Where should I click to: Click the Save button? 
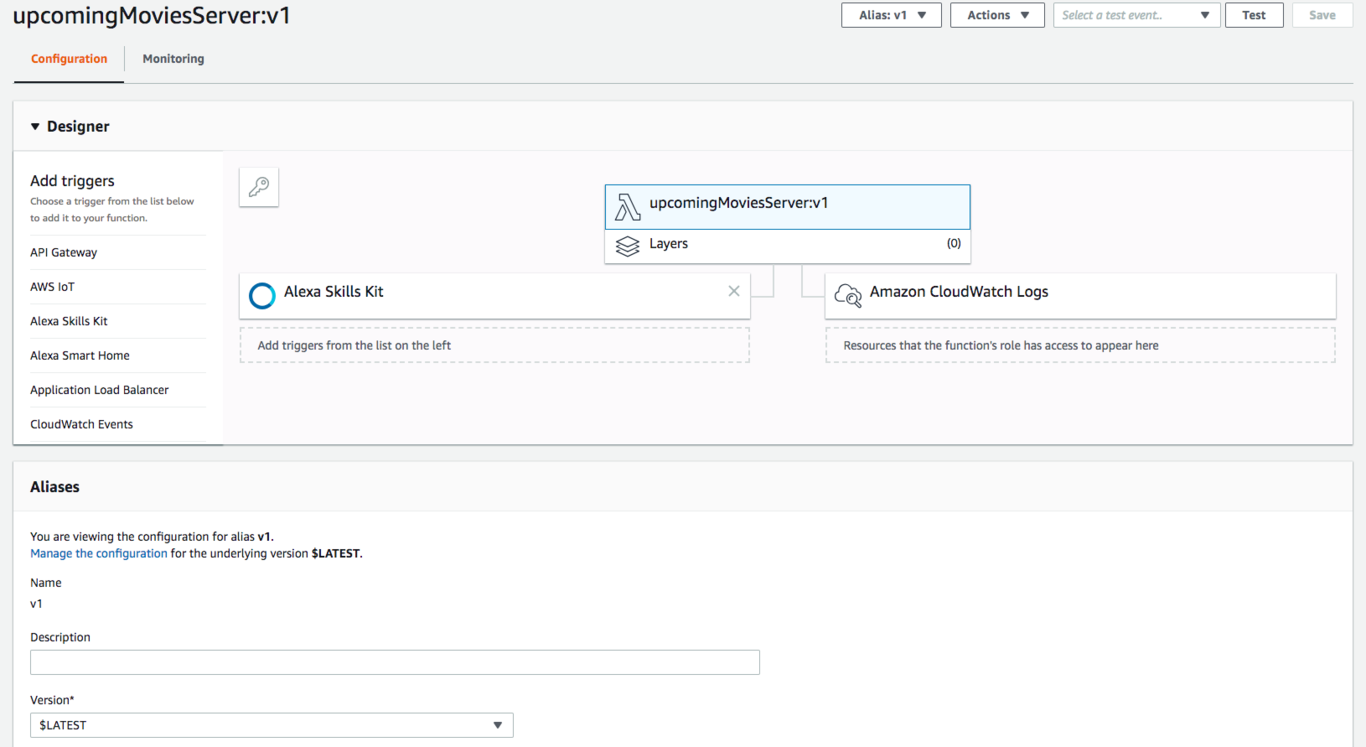tap(1322, 15)
